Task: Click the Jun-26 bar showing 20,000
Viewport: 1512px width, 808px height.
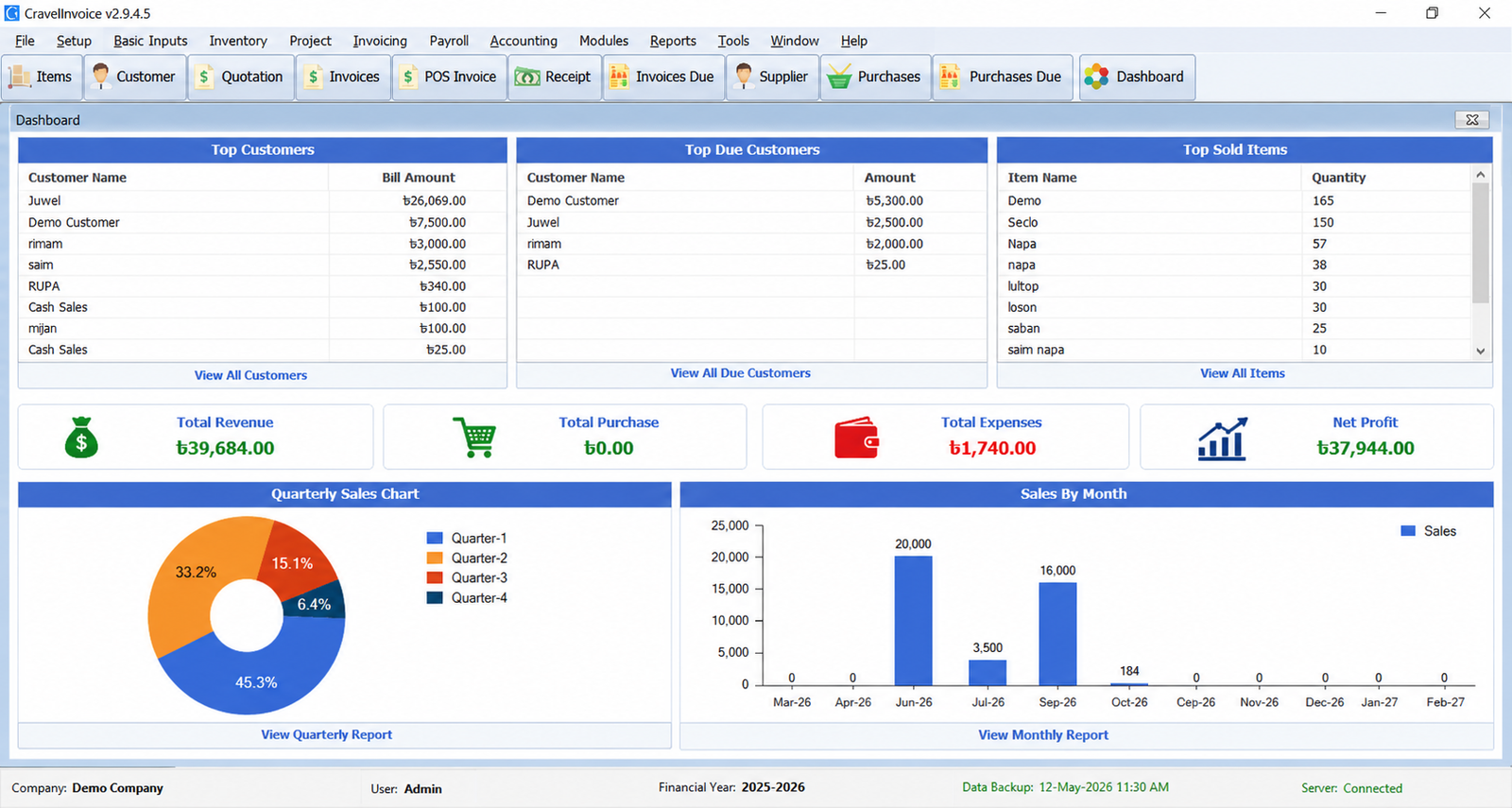Action: tap(914, 621)
